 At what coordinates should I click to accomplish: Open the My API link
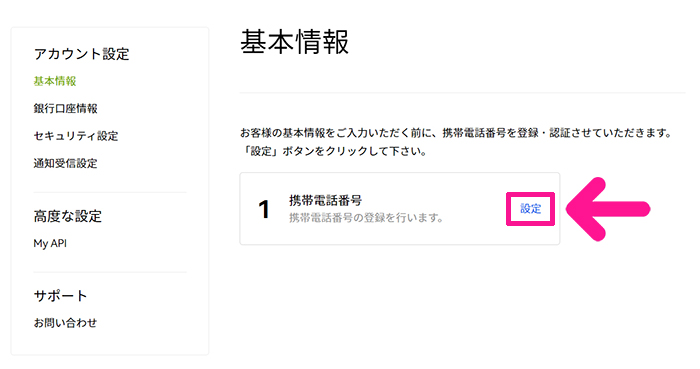click(x=50, y=244)
